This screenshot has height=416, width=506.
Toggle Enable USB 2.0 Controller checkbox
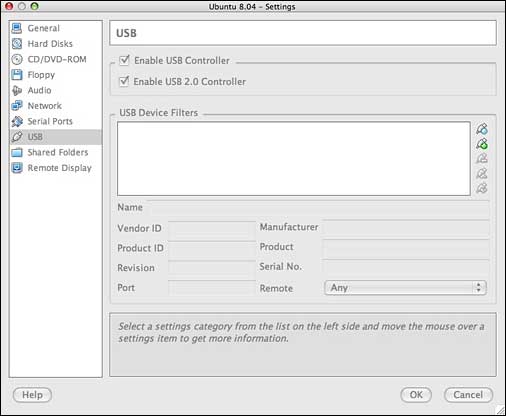click(x=124, y=81)
